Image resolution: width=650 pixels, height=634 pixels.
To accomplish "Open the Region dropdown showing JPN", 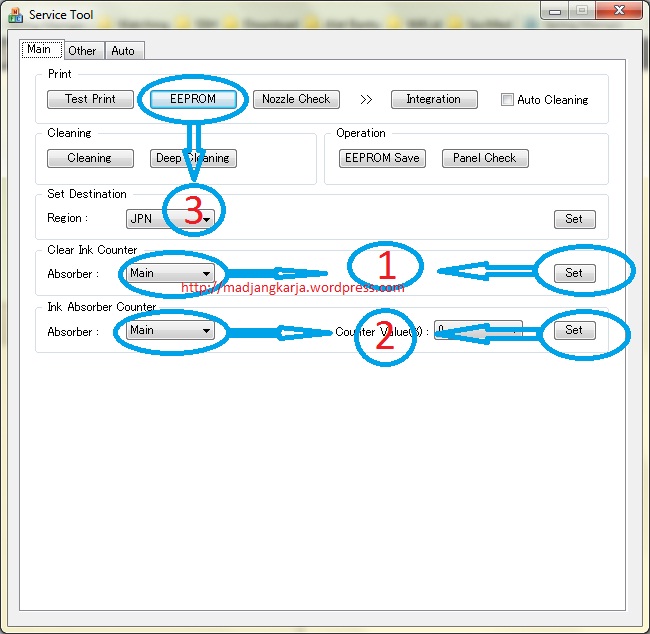I will [170, 219].
